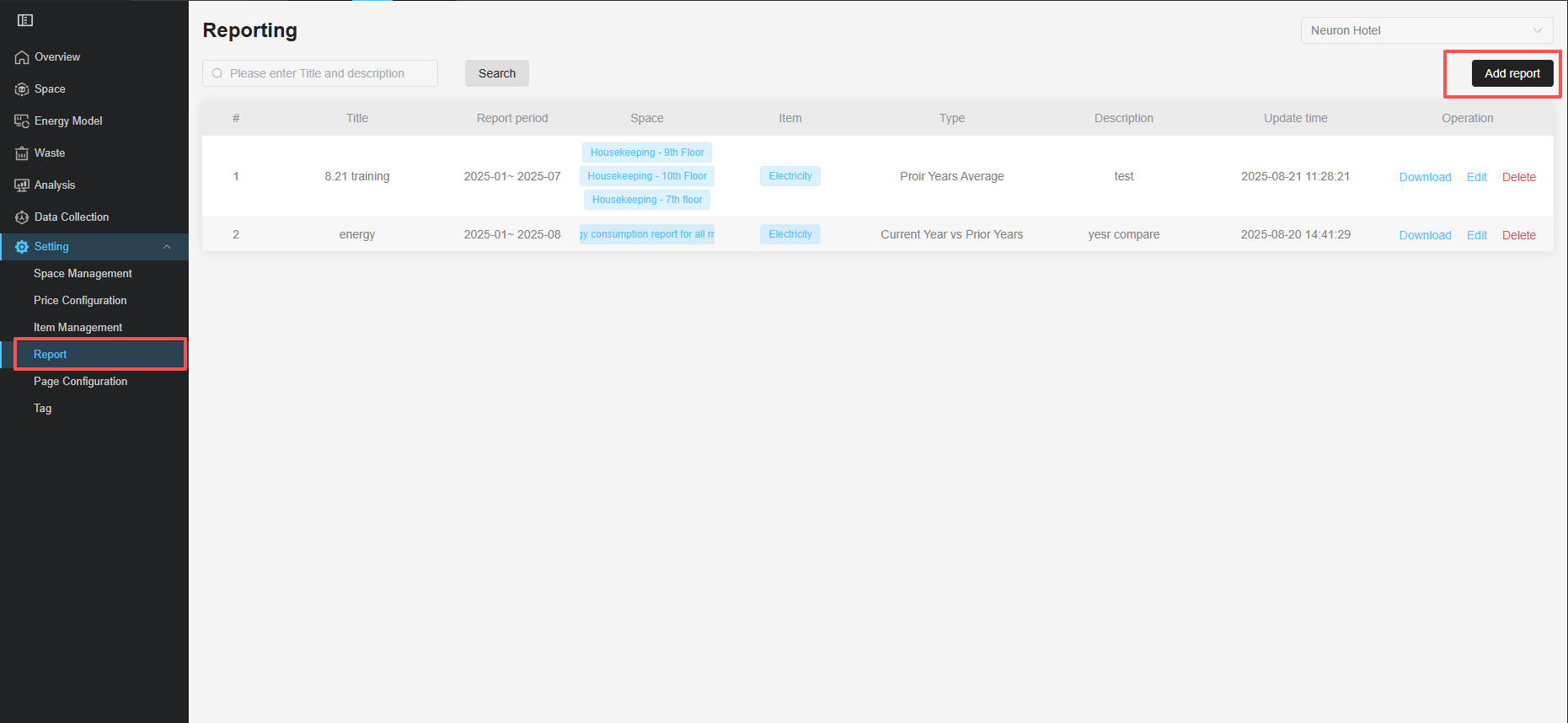Image resolution: width=1568 pixels, height=723 pixels.
Task: Click the Setting gear icon
Action: (22, 247)
